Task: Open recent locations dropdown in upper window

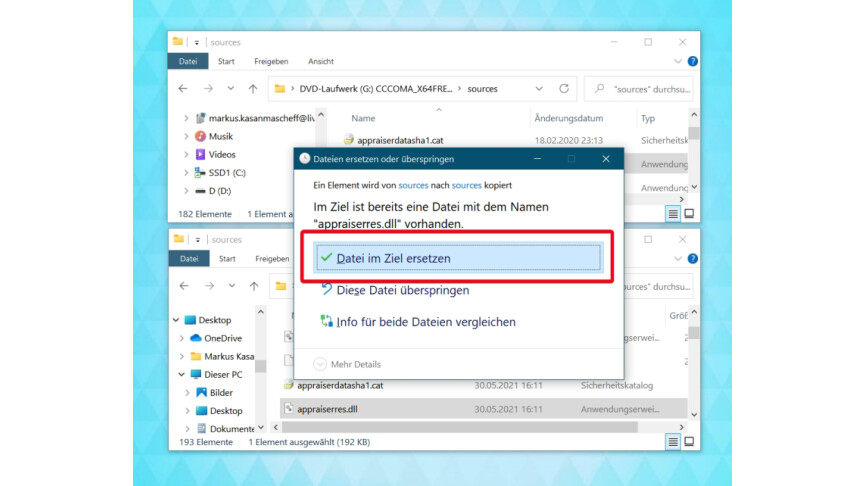Action: pos(231,89)
